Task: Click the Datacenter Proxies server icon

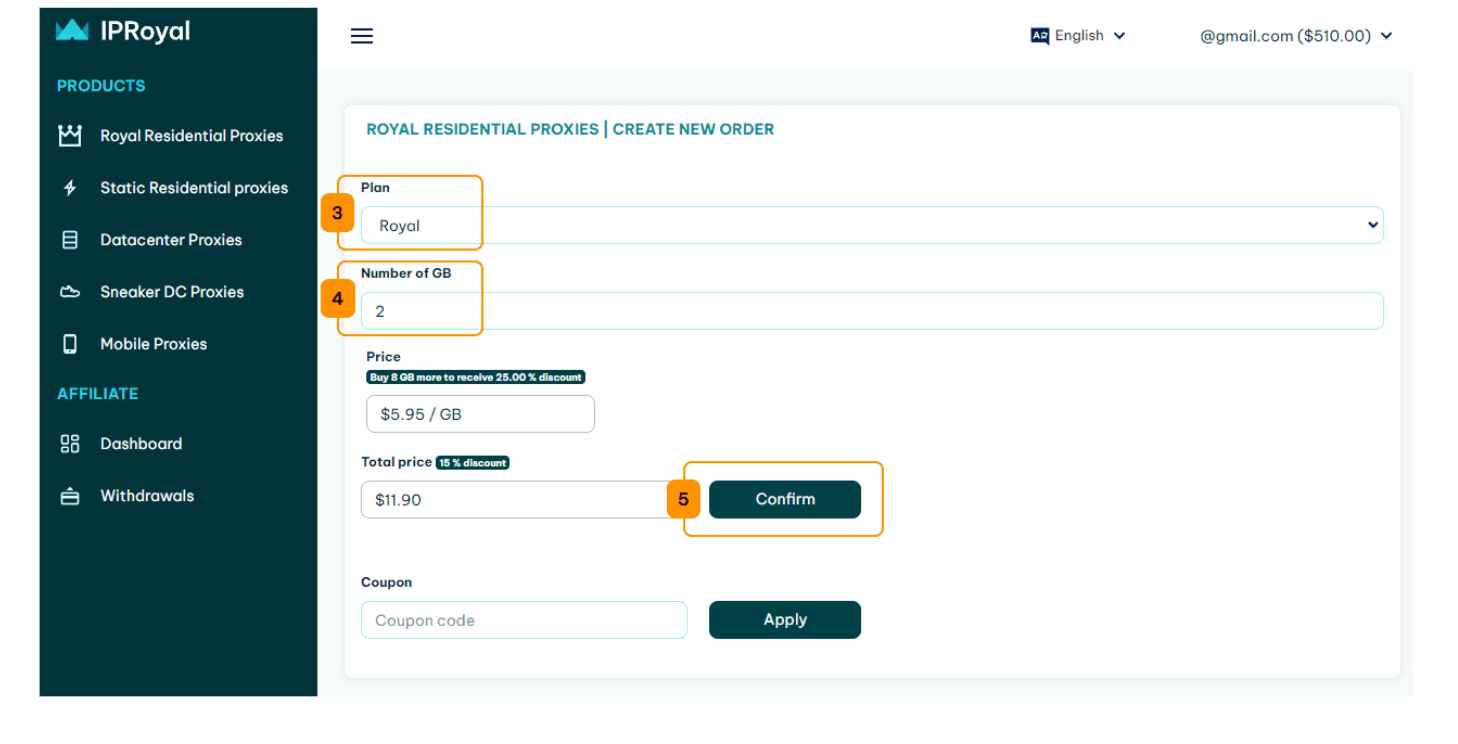Action: (70, 240)
